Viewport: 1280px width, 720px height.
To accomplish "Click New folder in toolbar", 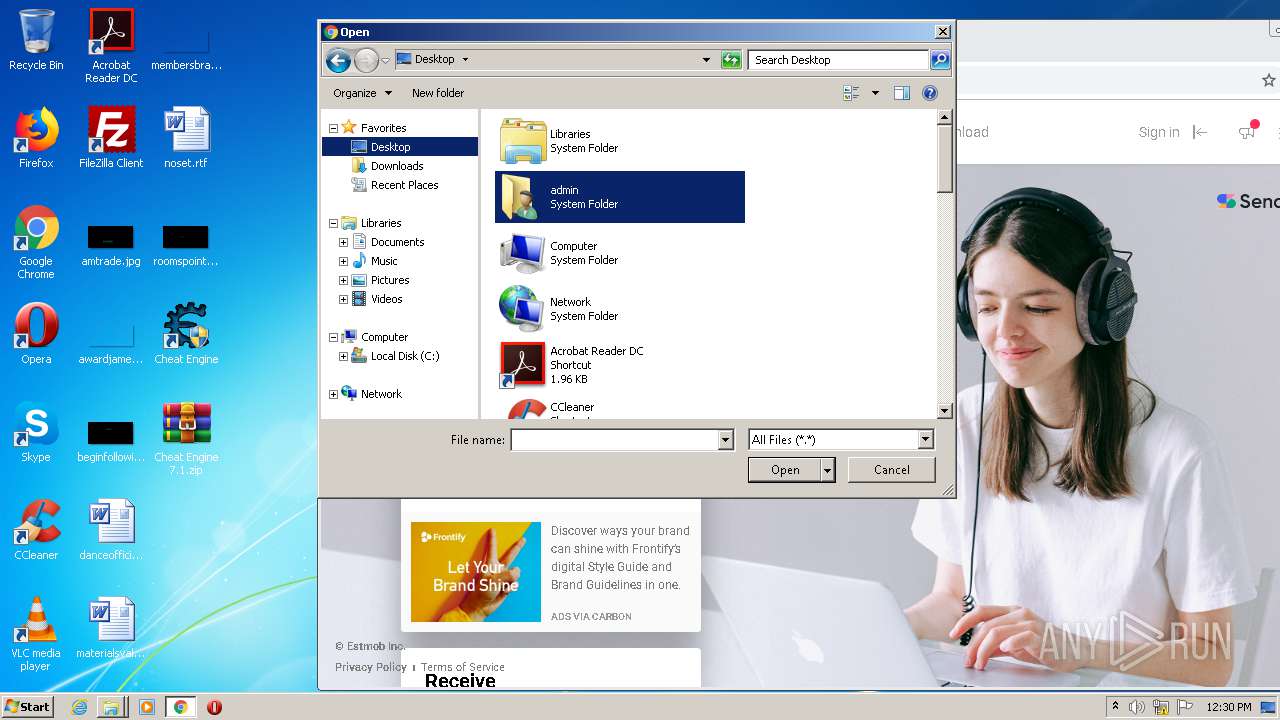I will 438,93.
